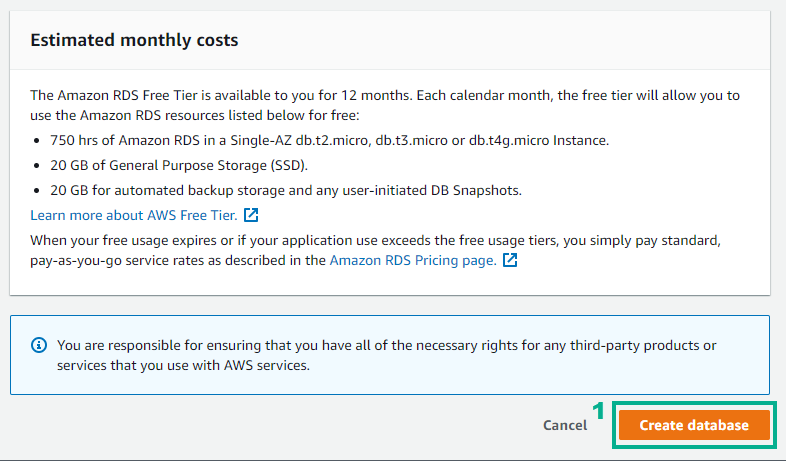Open the Amazon RDS Pricing page link
This screenshot has height=461, width=786.
tap(413, 260)
